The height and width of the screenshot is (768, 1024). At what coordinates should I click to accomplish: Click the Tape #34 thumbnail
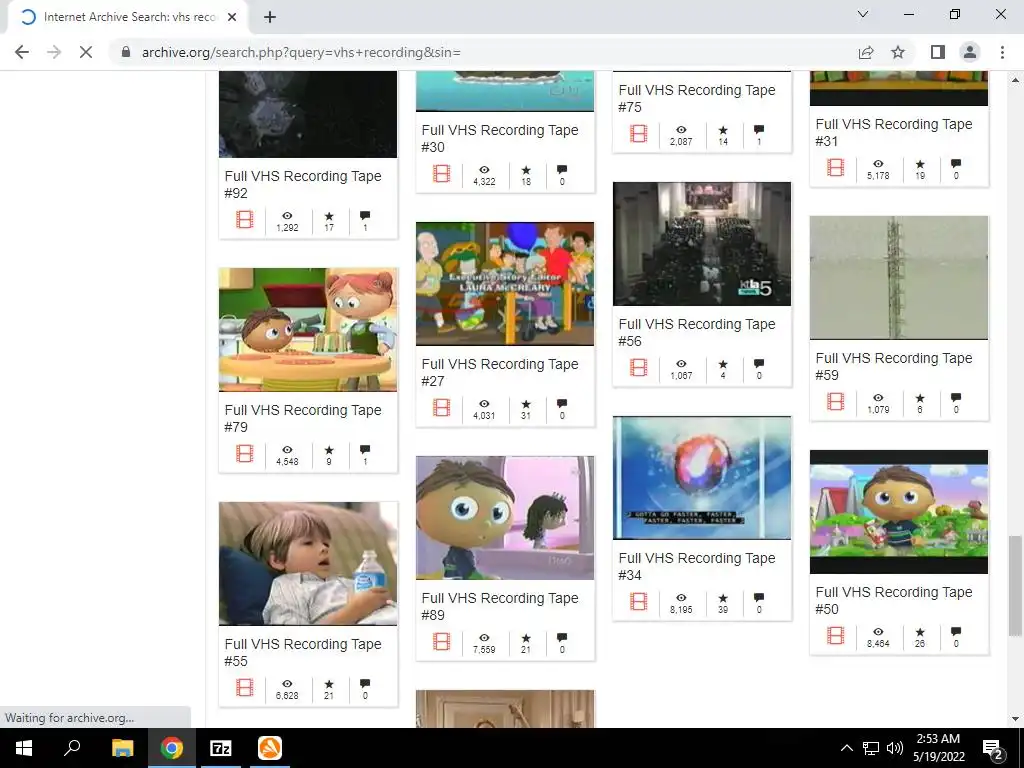[702, 477]
